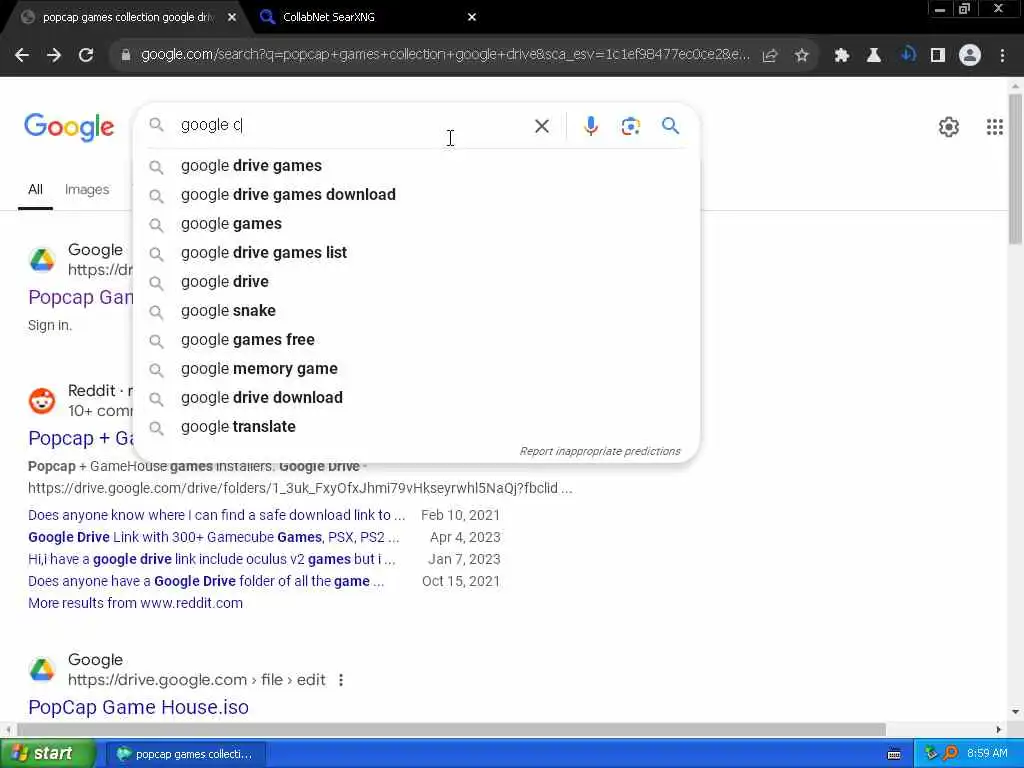The image size is (1024, 768).
Task: Start voice search with microphone icon
Action: click(x=590, y=126)
